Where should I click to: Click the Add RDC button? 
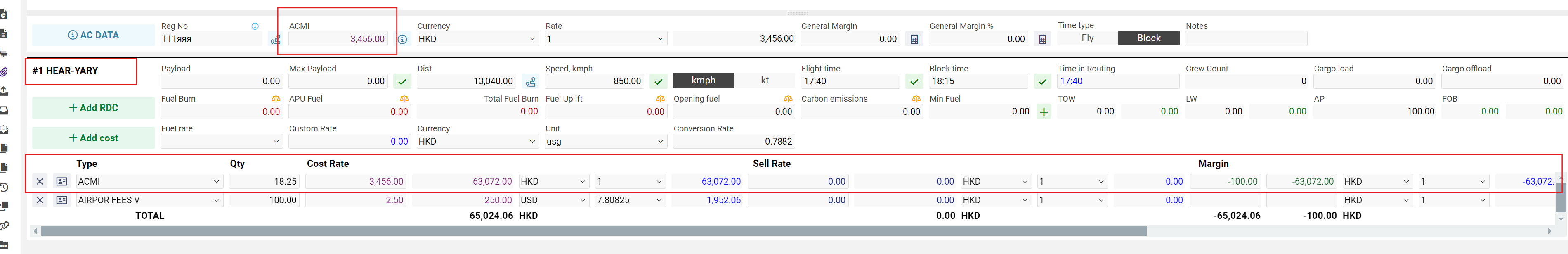point(94,108)
